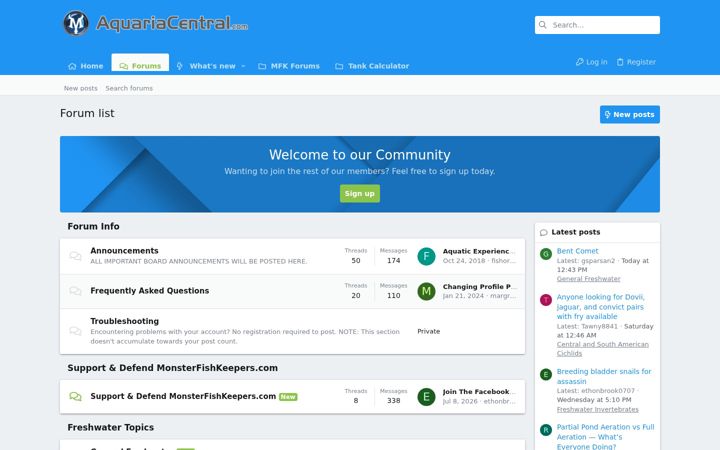Screen dimensions: 720x450
Task: Click the Home house icon
Action: point(72,66)
